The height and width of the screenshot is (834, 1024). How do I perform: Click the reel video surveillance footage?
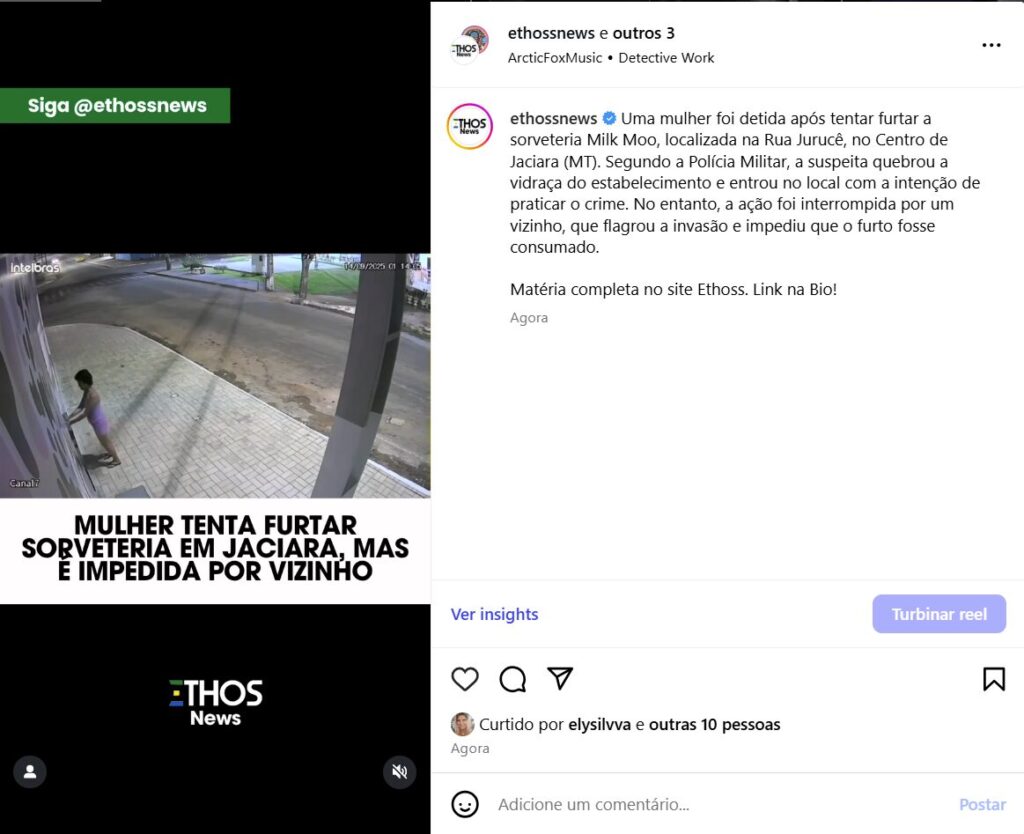(x=215, y=376)
